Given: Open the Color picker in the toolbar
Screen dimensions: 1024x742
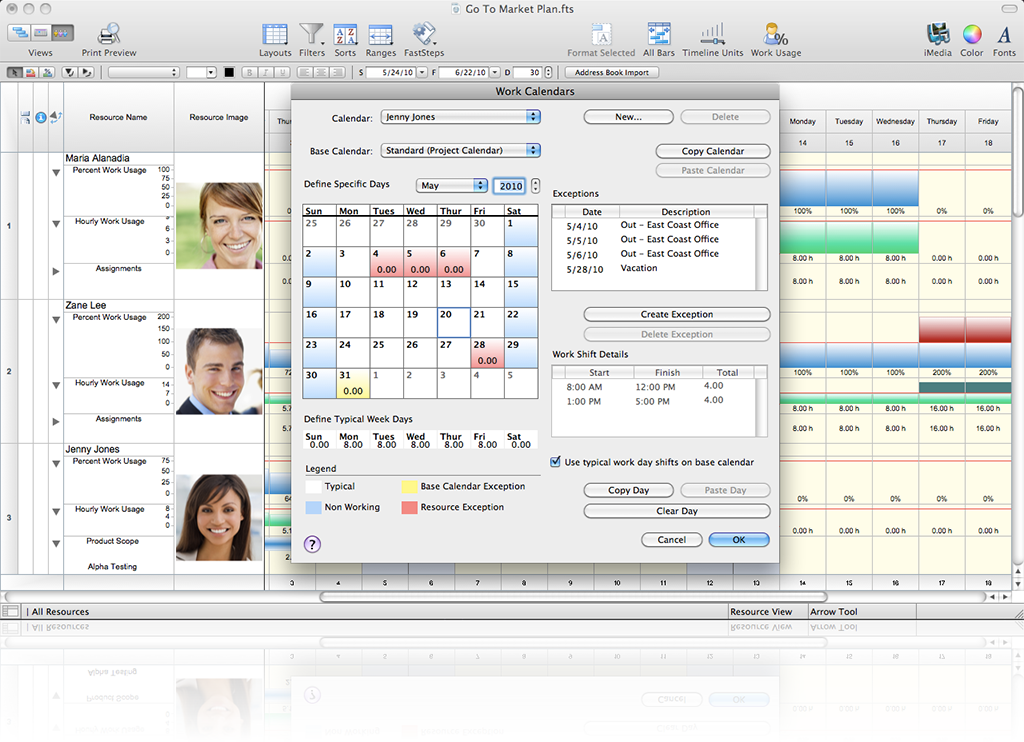Looking at the screenshot, I should point(971,34).
